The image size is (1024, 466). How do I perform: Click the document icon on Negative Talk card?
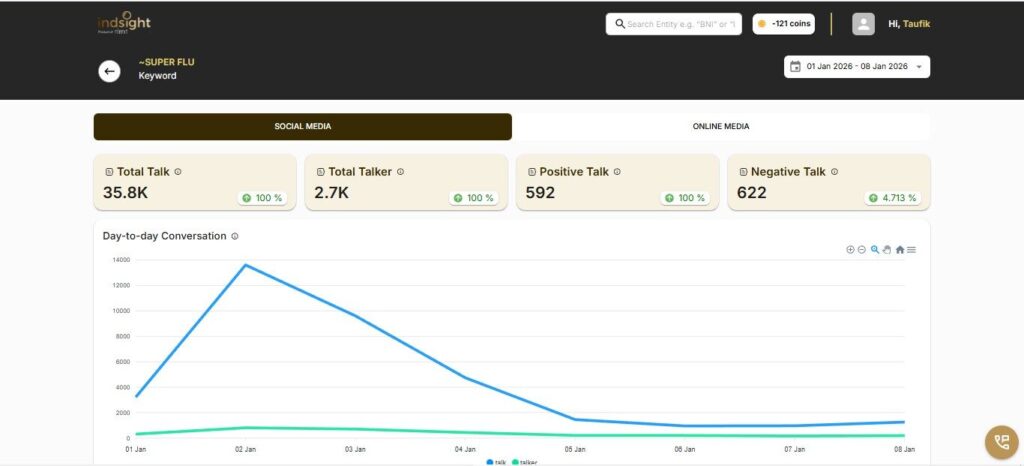click(x=743, y=172)
